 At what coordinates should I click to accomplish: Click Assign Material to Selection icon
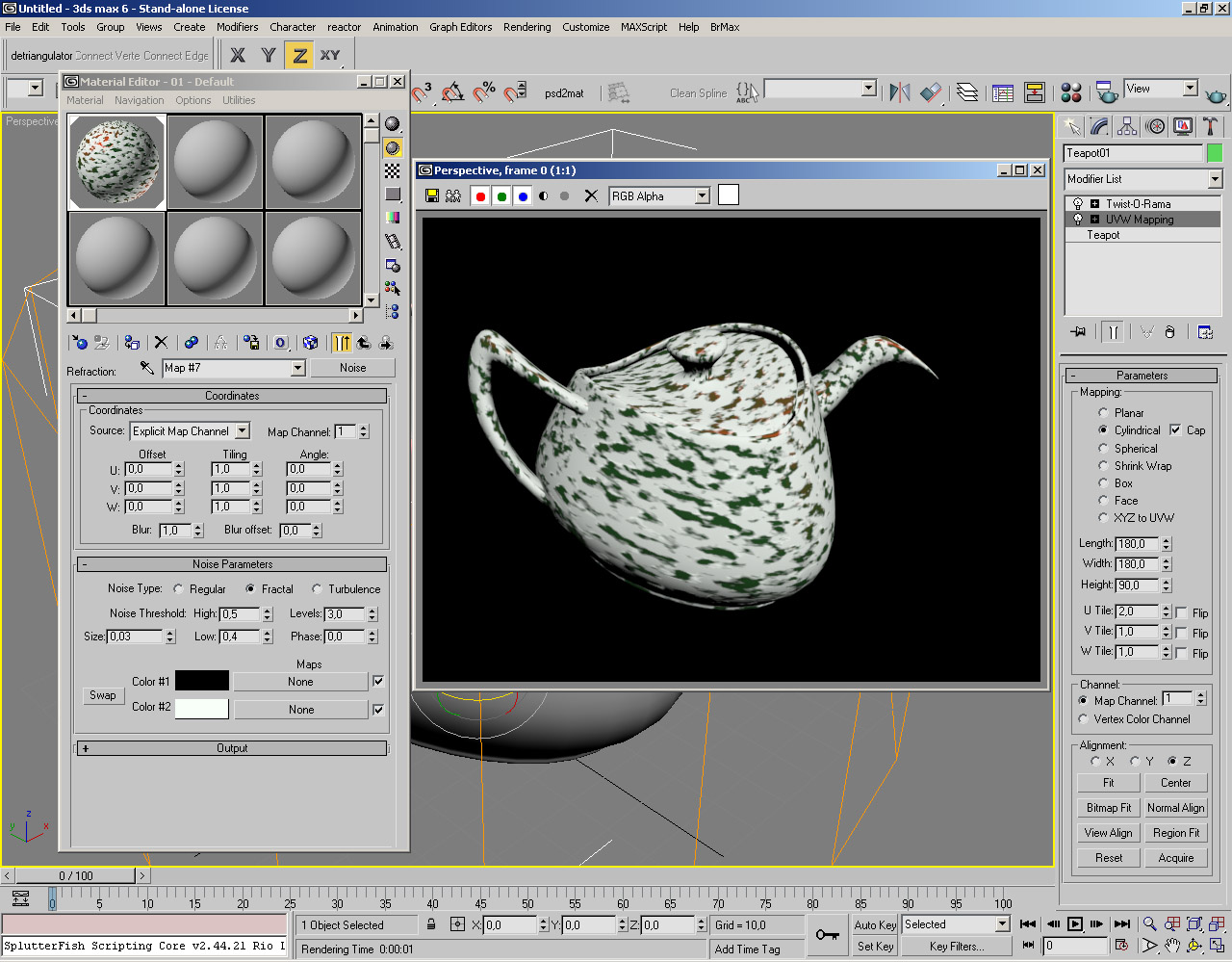[x=132, y=343]
